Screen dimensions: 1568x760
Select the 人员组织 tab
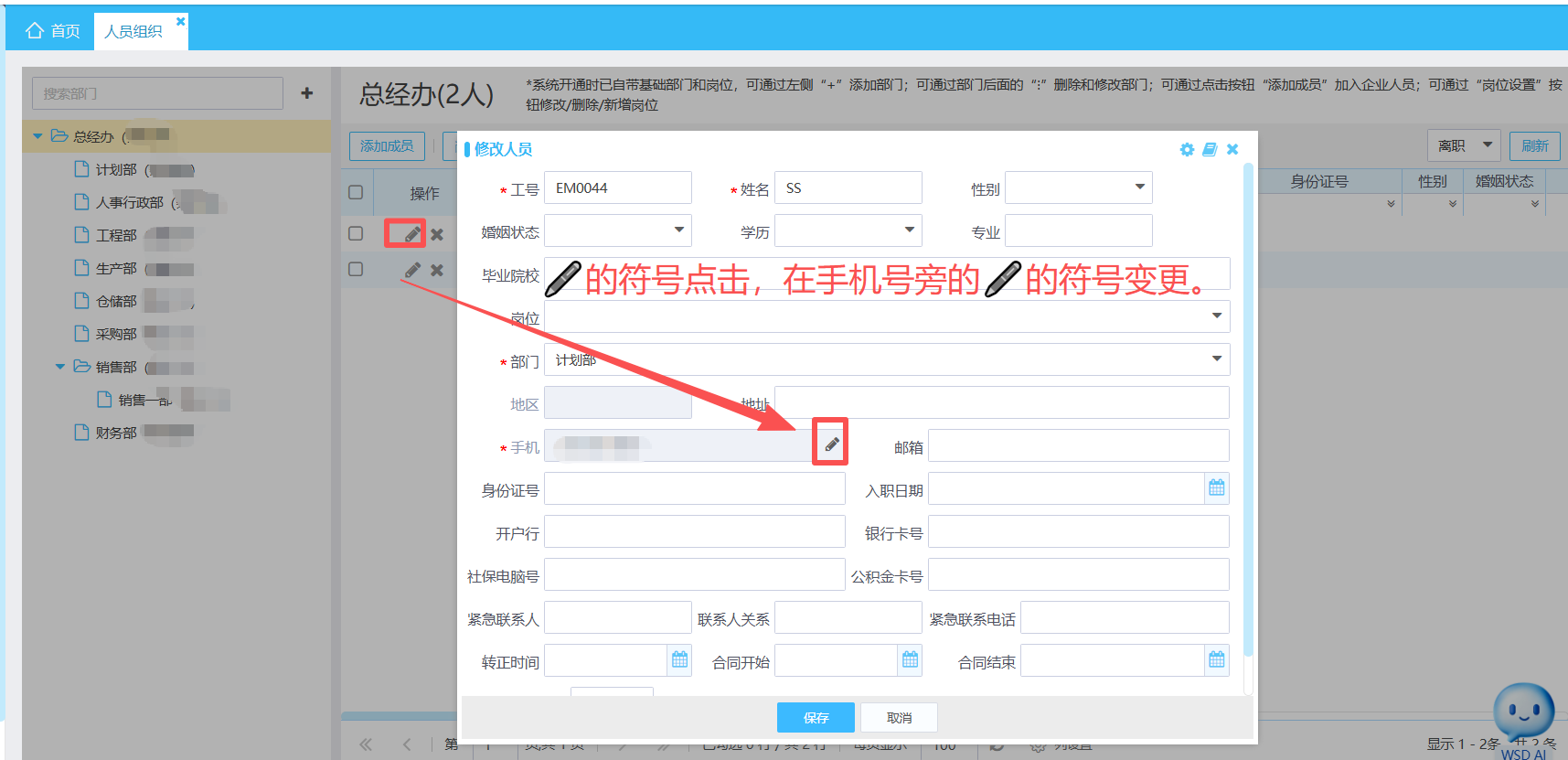[x=133, y=31]
